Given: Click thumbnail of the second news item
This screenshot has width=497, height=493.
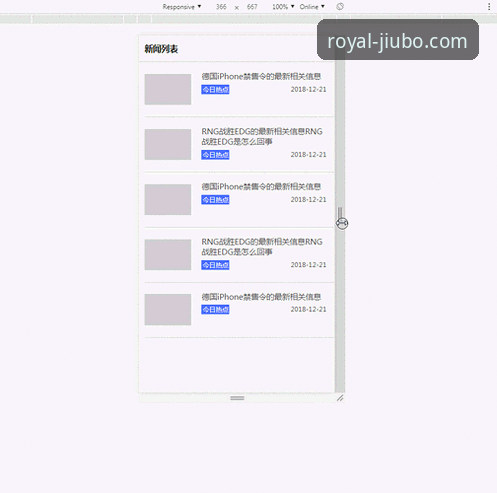Looking at the screenshot, I should pos(168,144).
